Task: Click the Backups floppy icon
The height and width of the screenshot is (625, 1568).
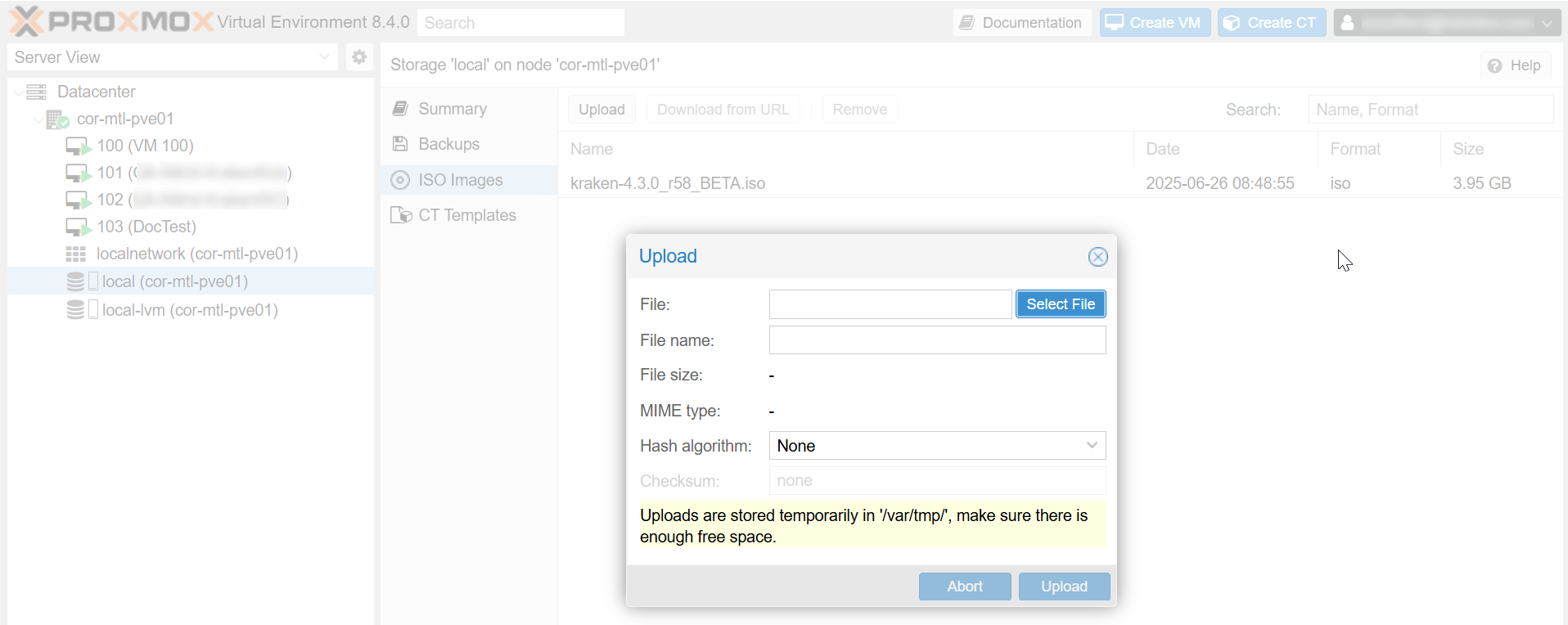Action: 400,144
